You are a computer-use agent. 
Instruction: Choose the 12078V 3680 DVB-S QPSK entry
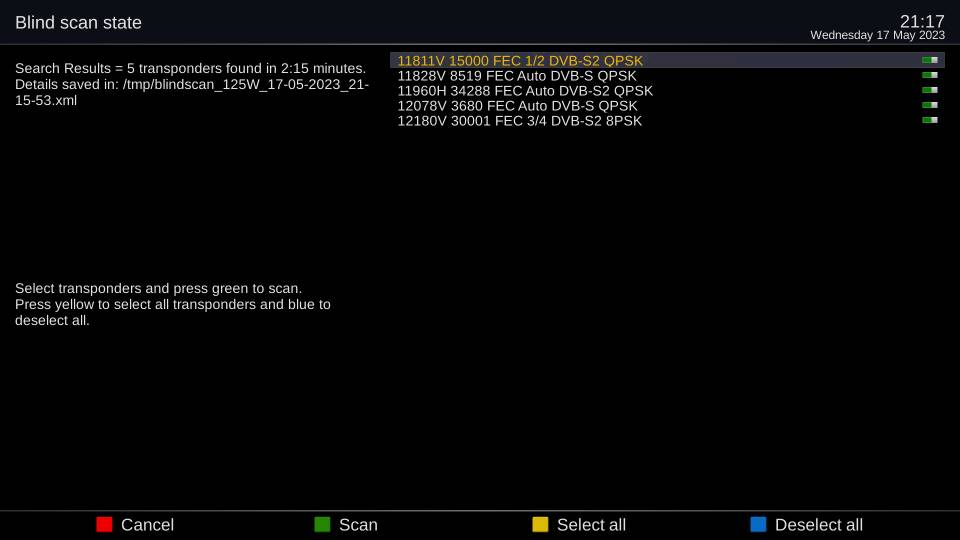click(516, 106)
